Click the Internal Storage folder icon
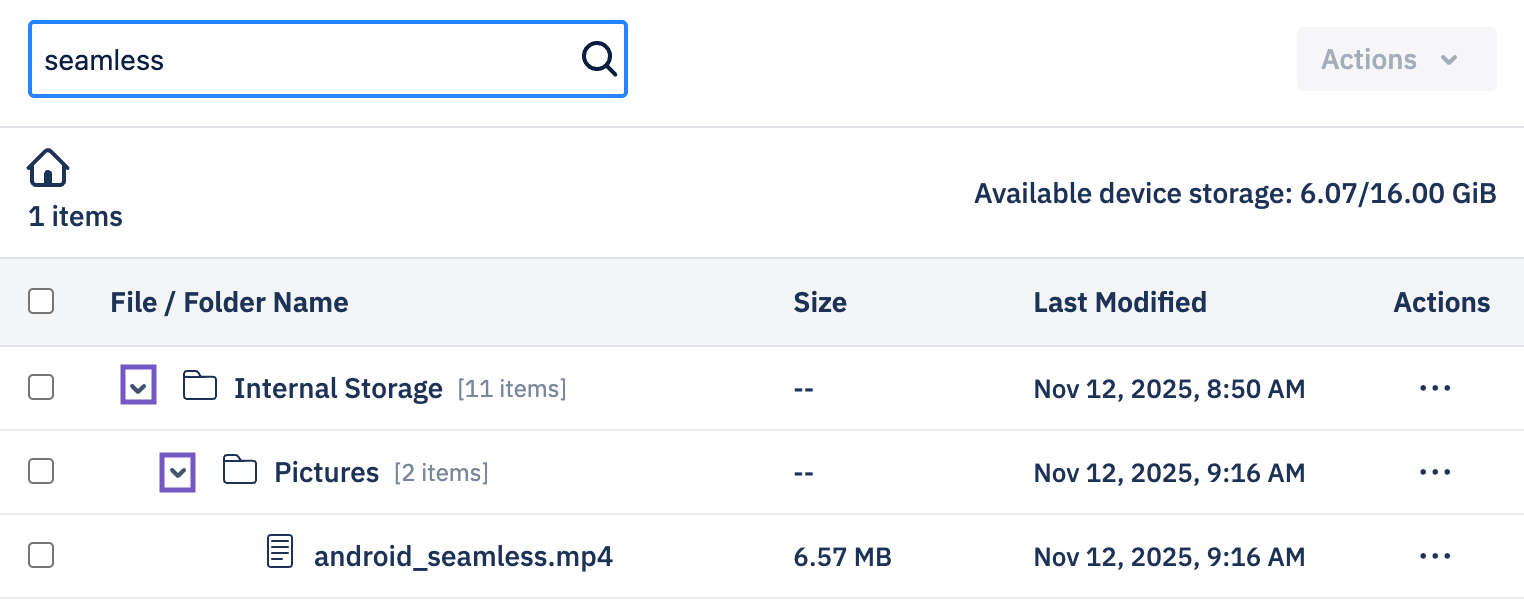The width and height of the screenshot is (1524, 616). (x=200, y=386)
